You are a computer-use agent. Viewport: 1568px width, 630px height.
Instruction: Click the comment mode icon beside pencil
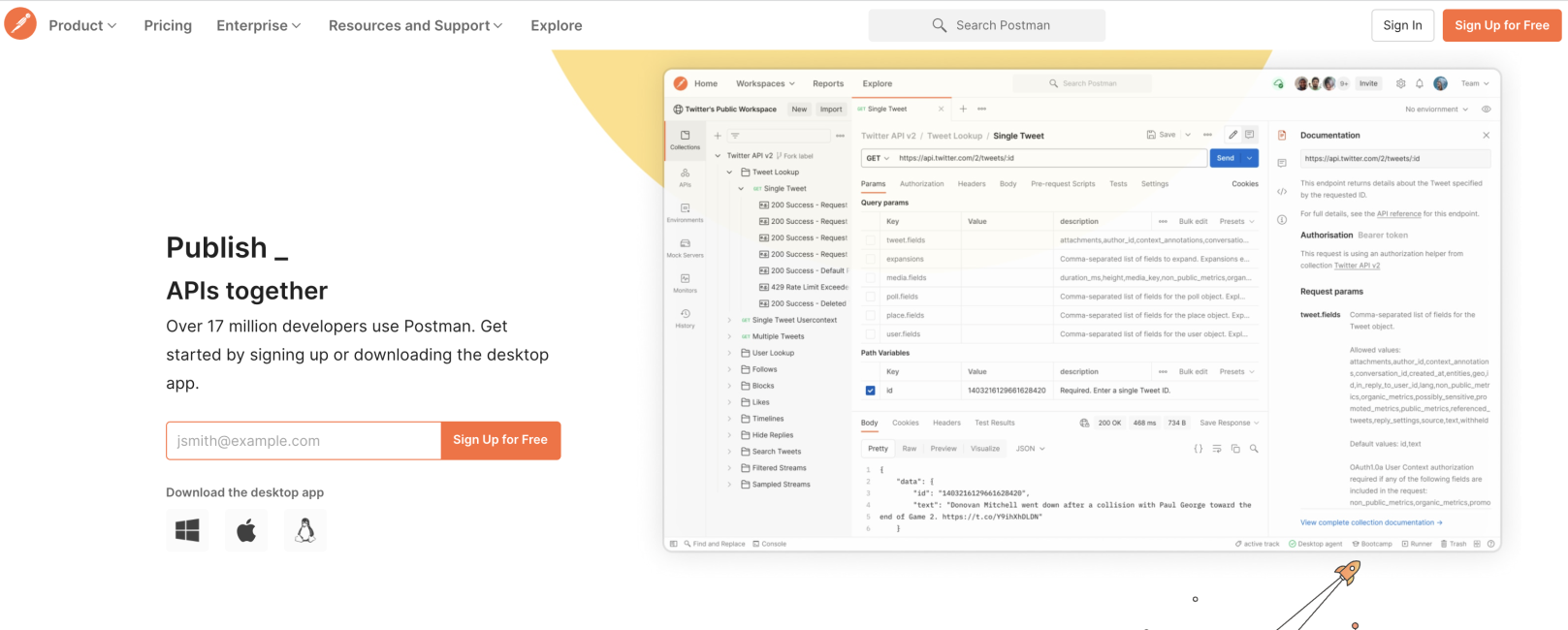click(x=1250, y=135)
